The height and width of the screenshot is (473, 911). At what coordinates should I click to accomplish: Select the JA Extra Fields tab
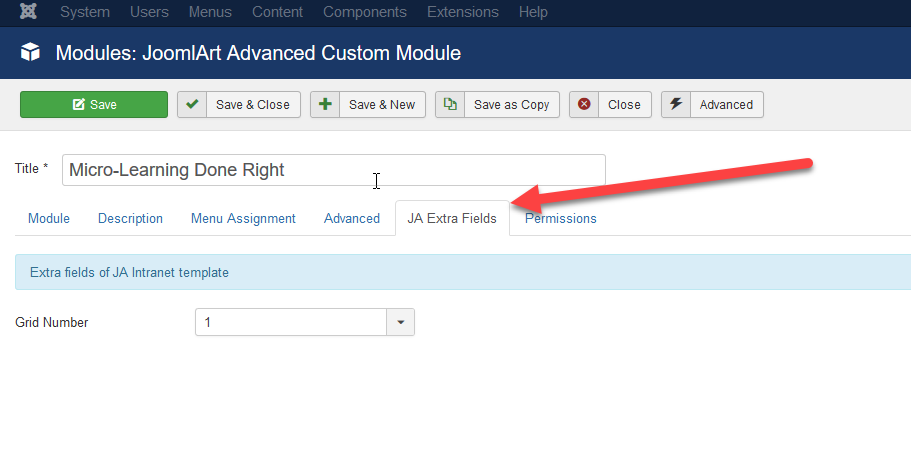click(x=452, y=218)
